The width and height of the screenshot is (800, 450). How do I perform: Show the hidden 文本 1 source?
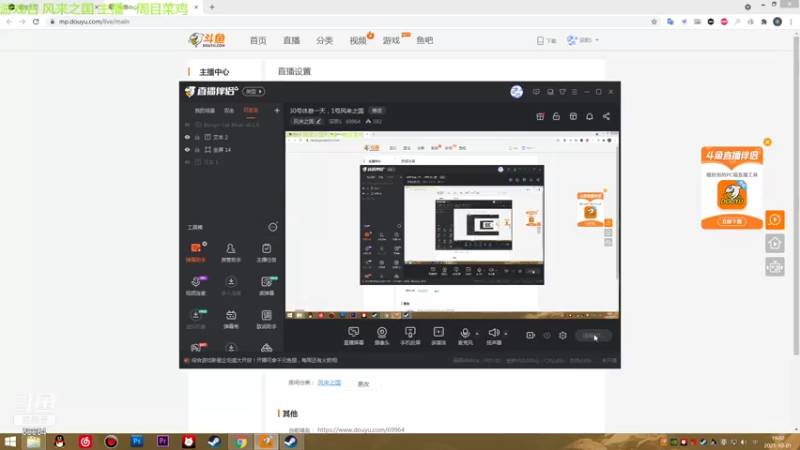[187, 162]
